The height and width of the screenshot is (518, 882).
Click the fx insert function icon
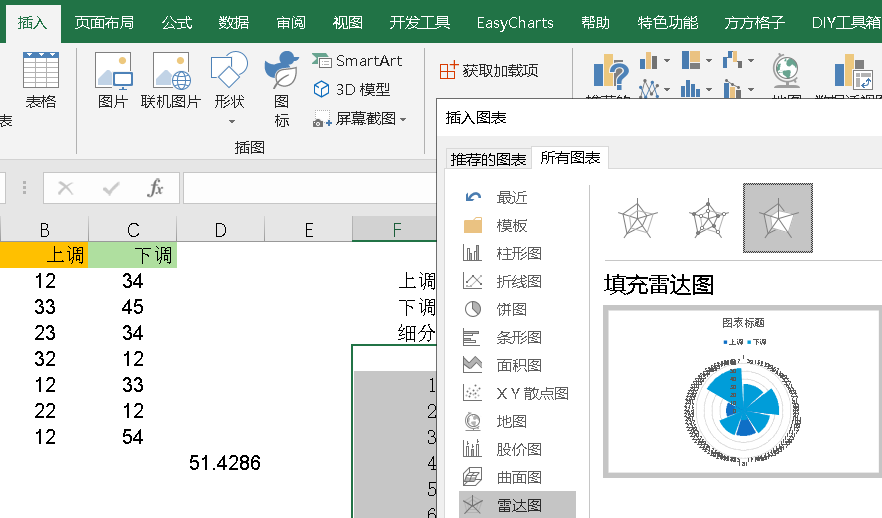tap(155, 188)
